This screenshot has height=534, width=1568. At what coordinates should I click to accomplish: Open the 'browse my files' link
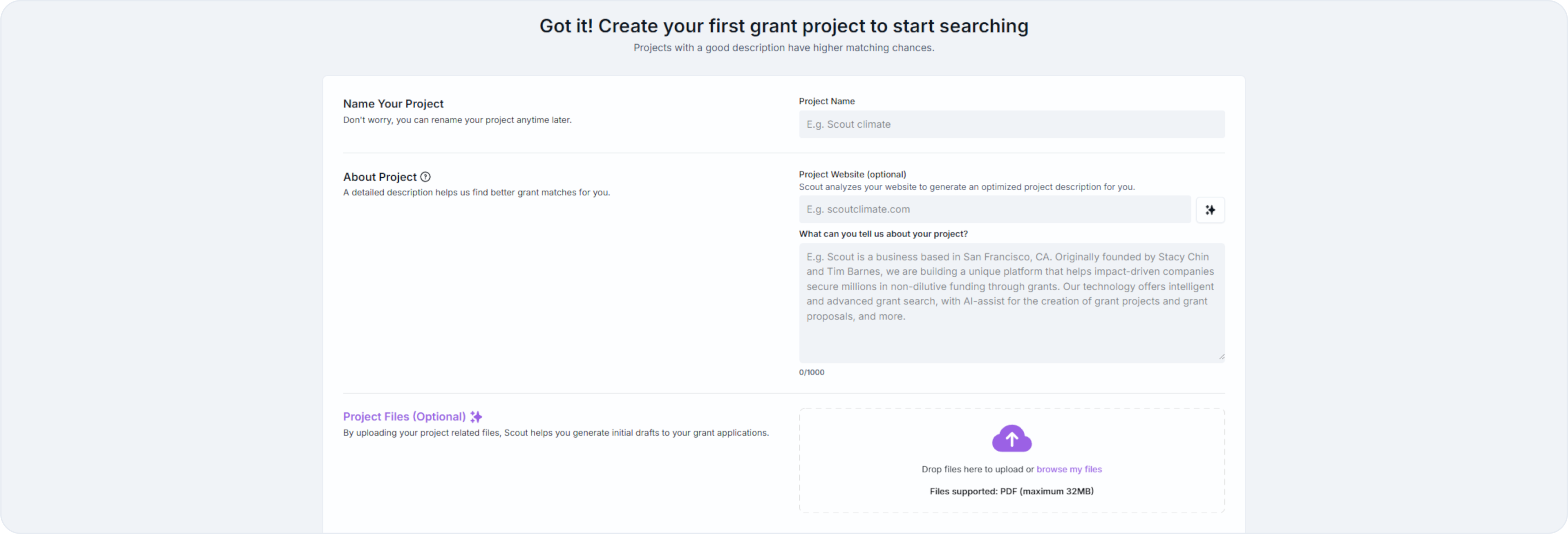tap(1069, 469)
